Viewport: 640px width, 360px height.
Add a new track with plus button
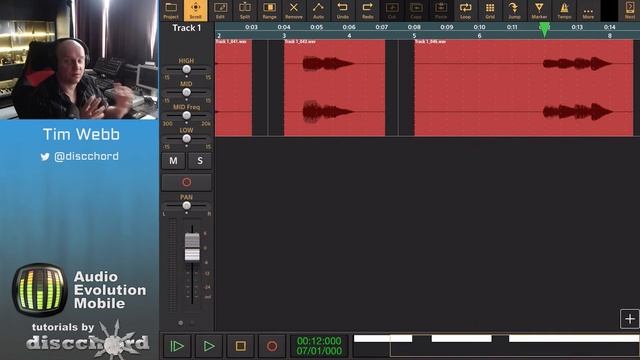click(x=630, y=319)
